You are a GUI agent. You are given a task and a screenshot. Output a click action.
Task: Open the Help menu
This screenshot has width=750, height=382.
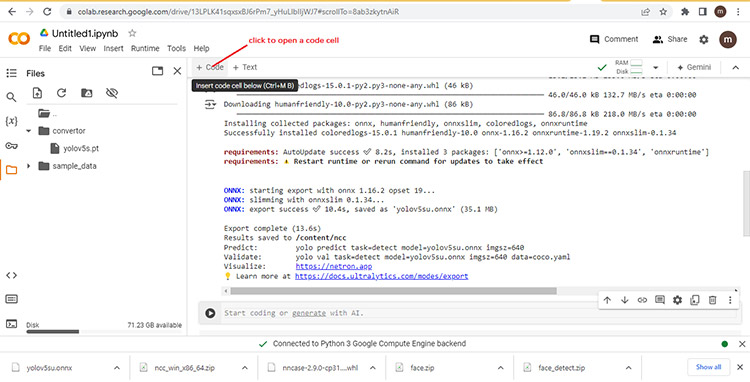click(x=201, y=48)
